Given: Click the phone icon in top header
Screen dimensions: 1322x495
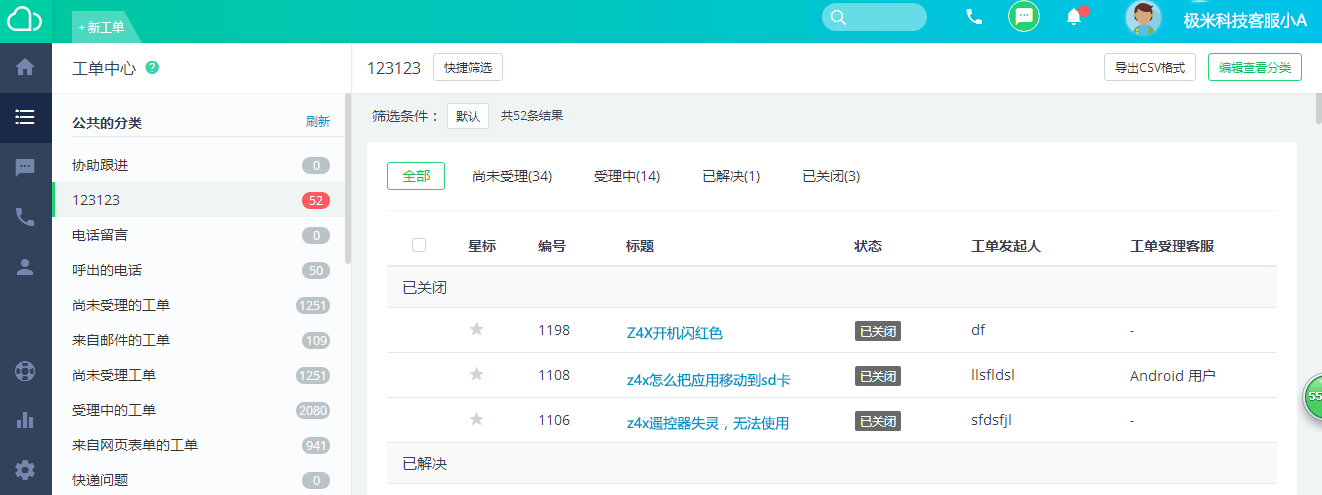Looking at the screenshot, I should [x=974, y=16].
